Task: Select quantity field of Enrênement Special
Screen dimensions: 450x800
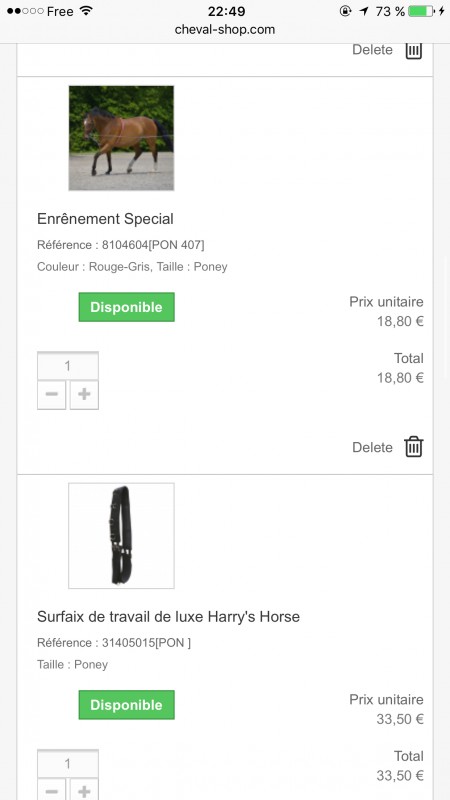Action: [68, 365]
